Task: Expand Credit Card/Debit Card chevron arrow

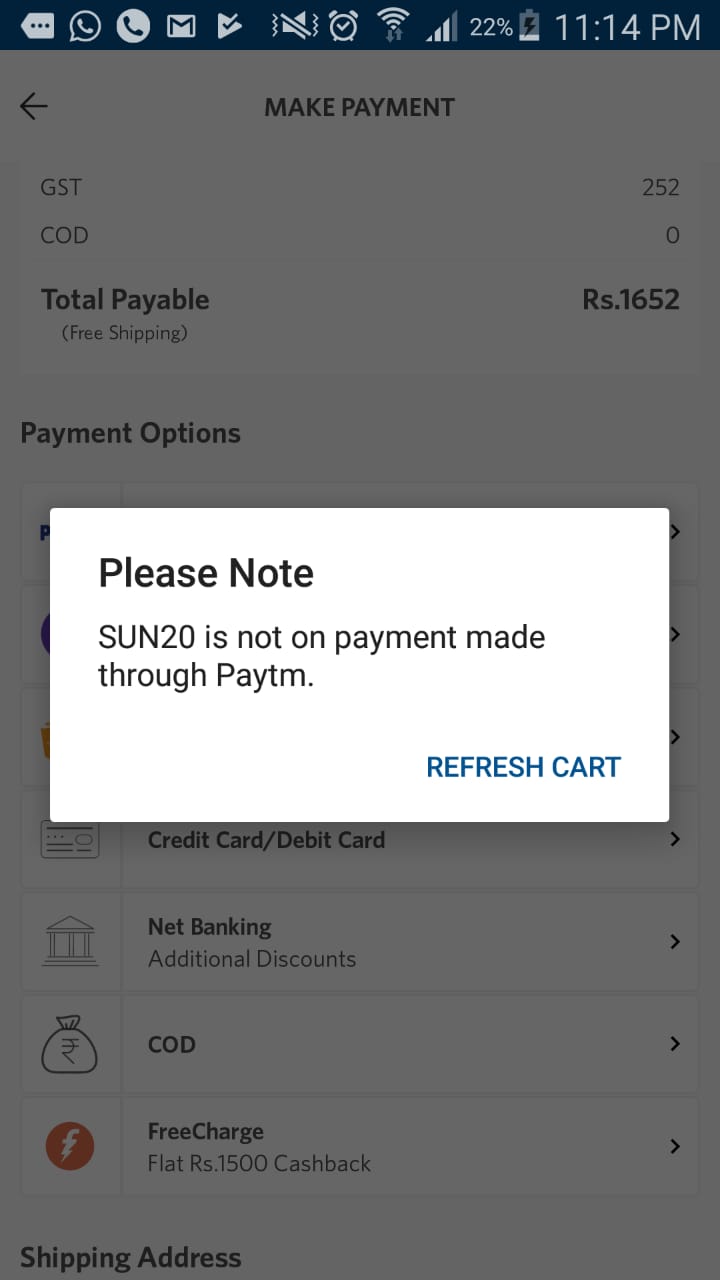Action: click(675, 839)
